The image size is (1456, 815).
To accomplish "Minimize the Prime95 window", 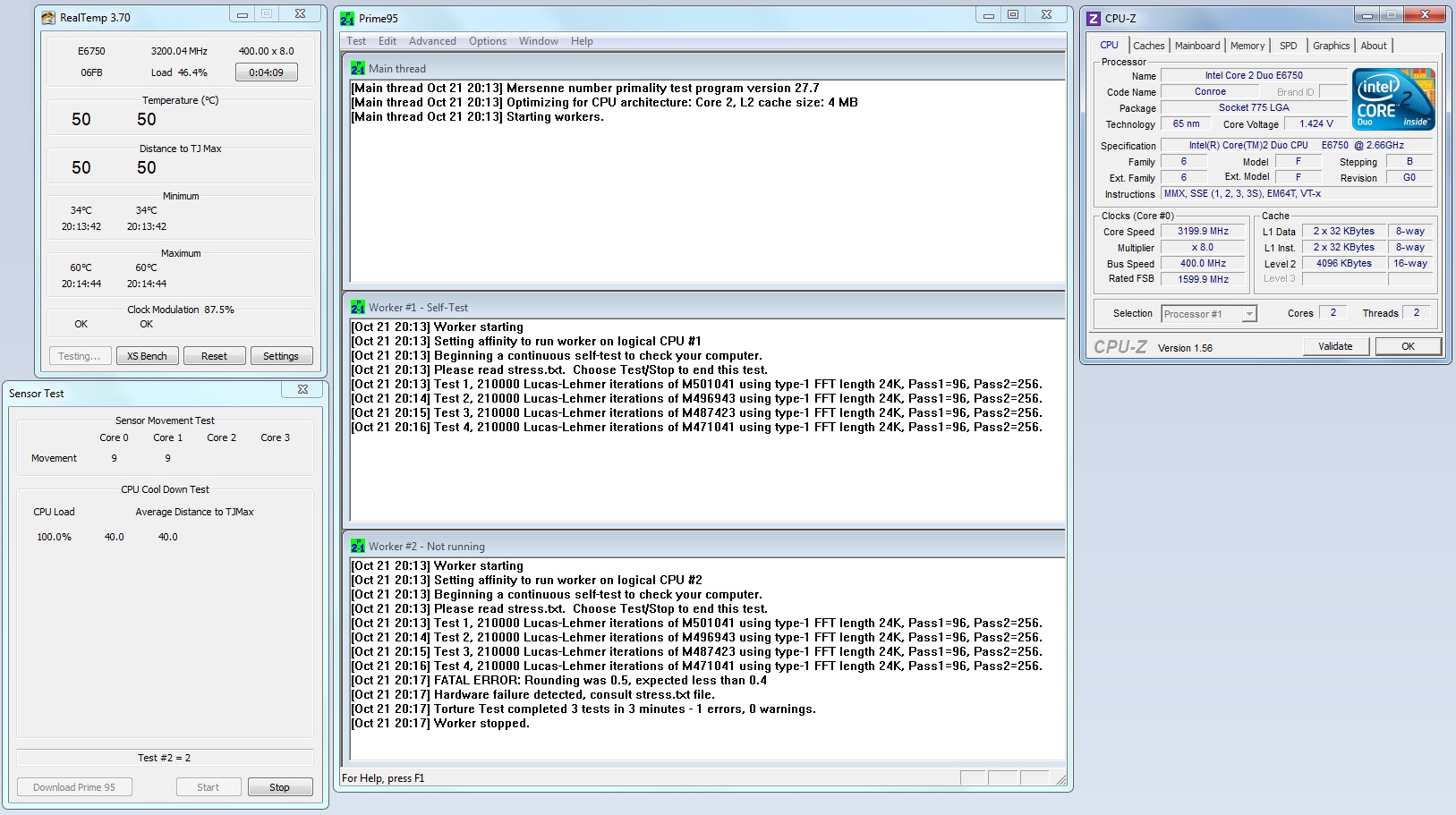I will click(x=988, y=15).
